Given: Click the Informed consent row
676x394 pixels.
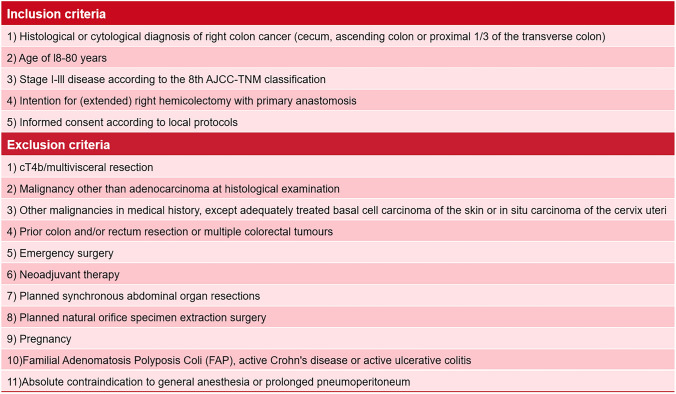Looking at the screenshot, I should tap(338, 122).
